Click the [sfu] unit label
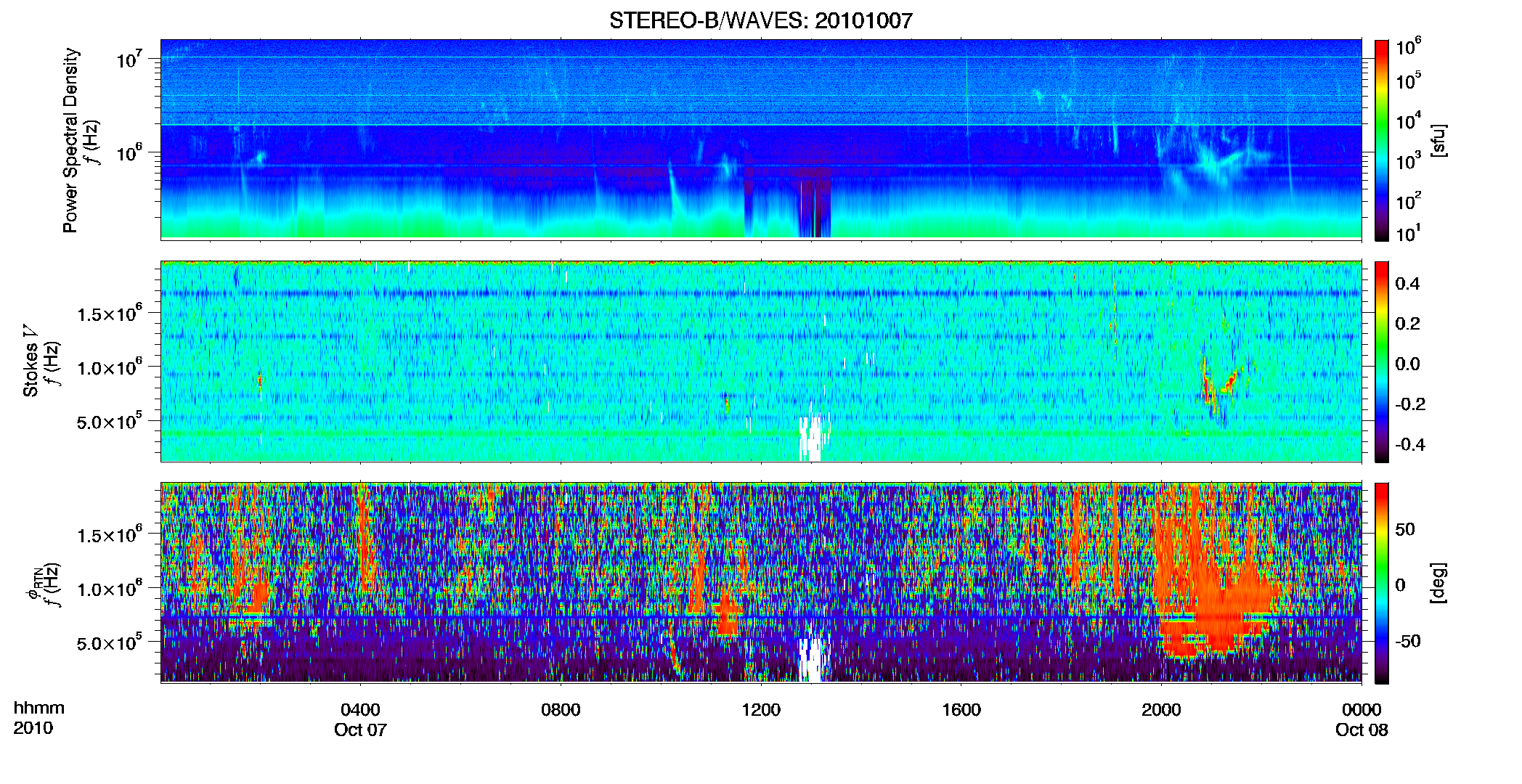Viewport: 1522px width, 784px height. click(1438, 140)
